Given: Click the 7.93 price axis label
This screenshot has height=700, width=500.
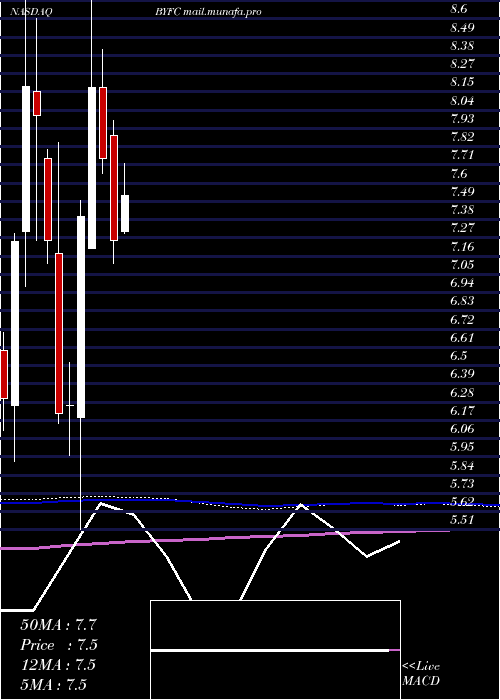Looking at the screenshot, I should (x=462, y=119).
